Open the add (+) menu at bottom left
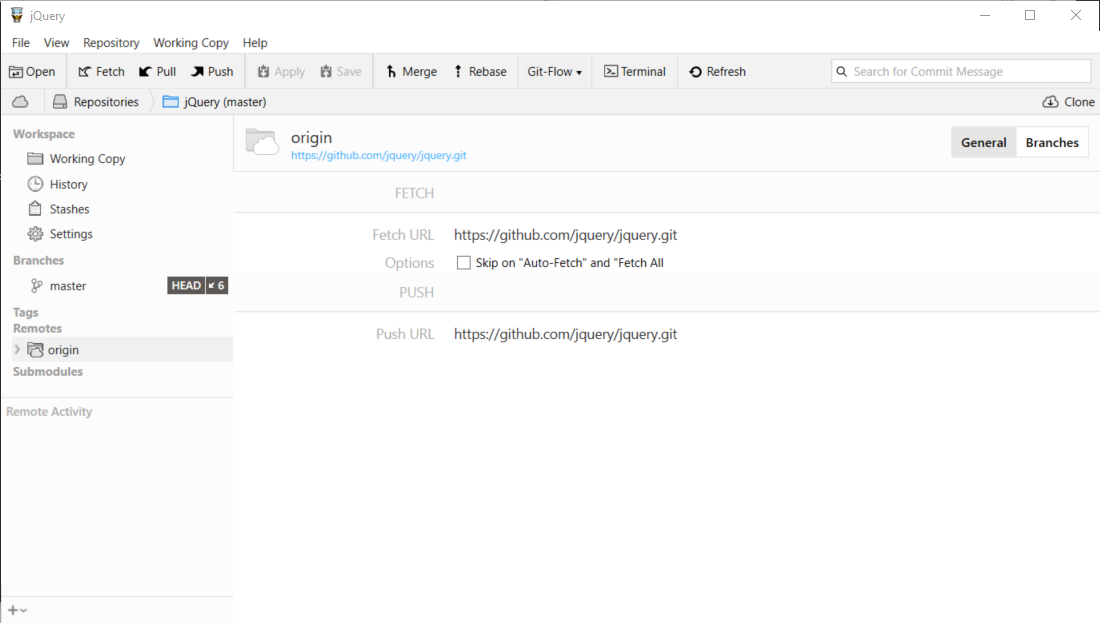The image size is (1100, 623). point(18,610)
